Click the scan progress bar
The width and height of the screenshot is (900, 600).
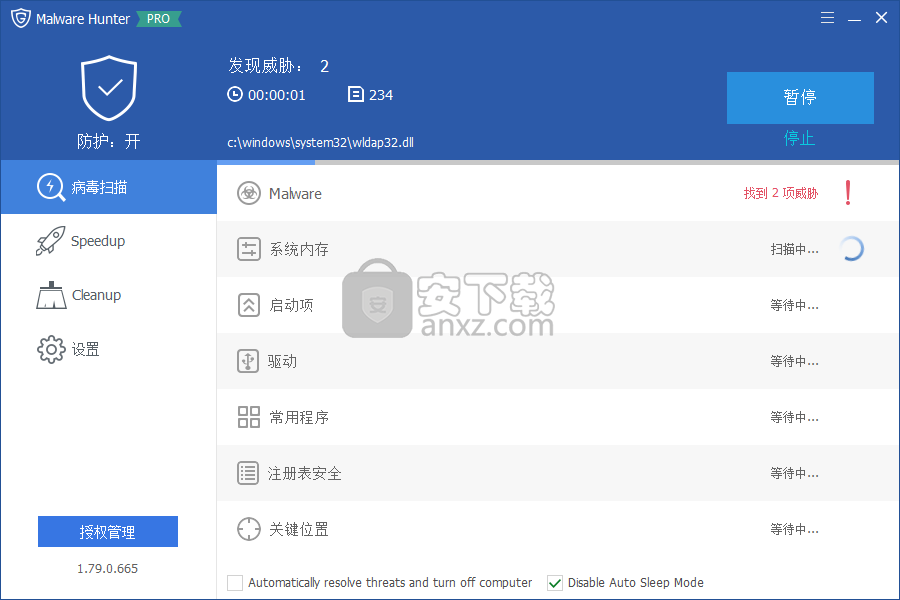[558, 162]
